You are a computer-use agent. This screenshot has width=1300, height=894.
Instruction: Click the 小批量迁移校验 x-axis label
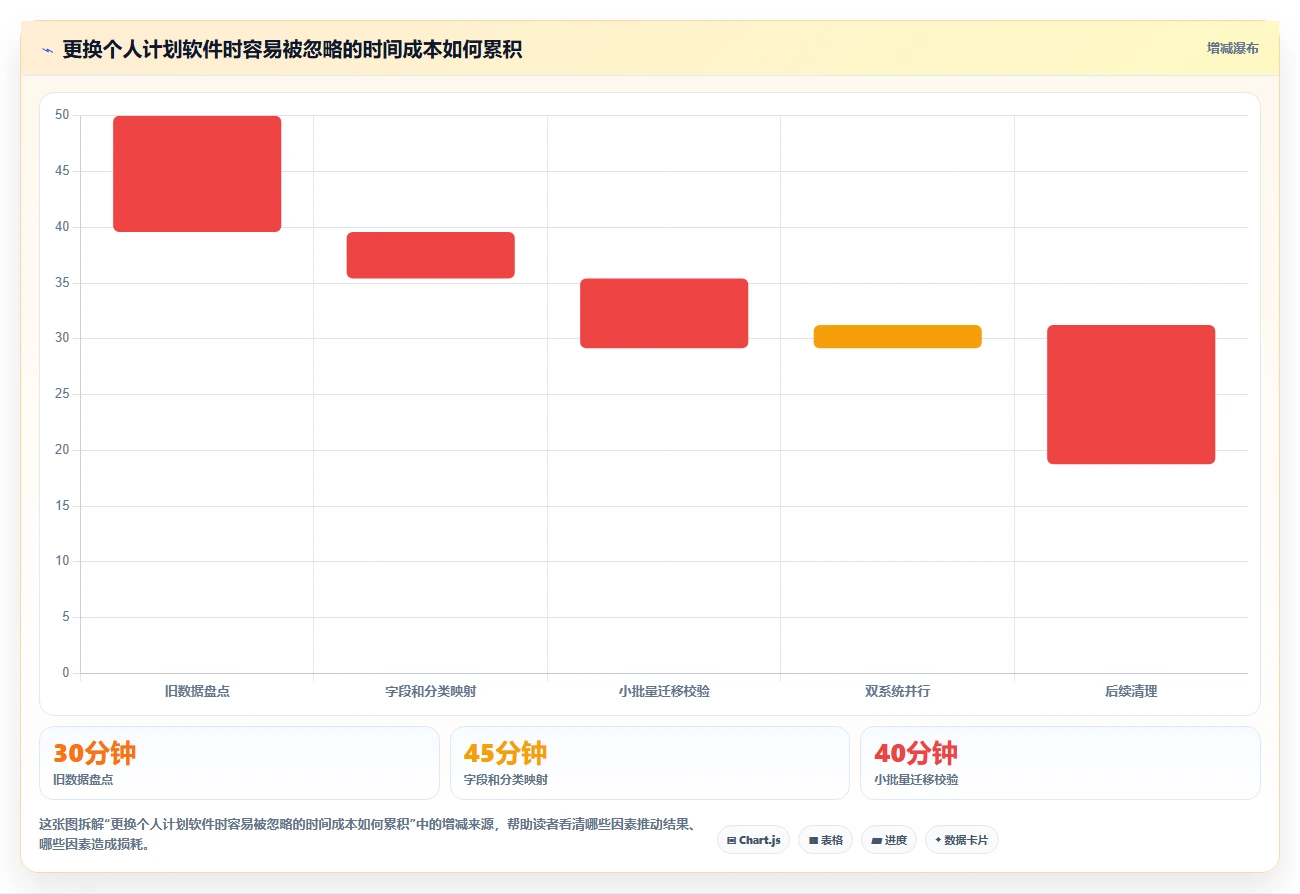pos(664,691)
